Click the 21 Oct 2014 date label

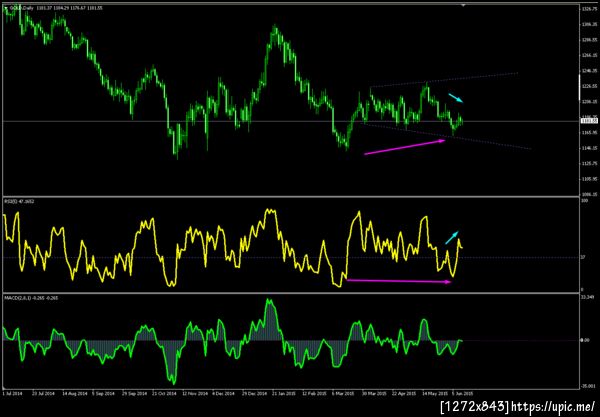164,393
